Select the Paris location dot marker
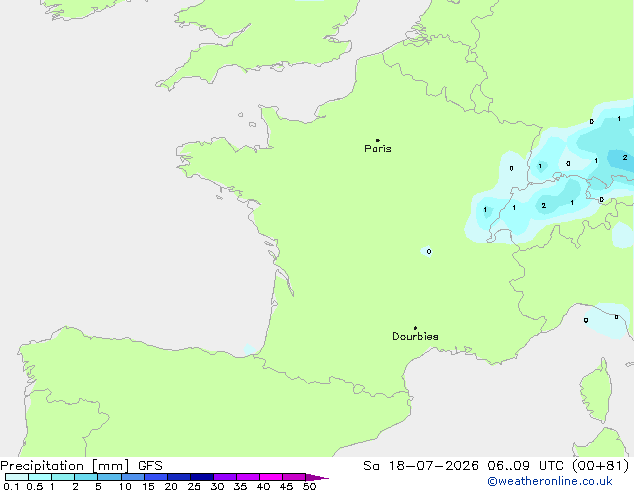This screenshot has height=490, width=634. pos(378,140)
